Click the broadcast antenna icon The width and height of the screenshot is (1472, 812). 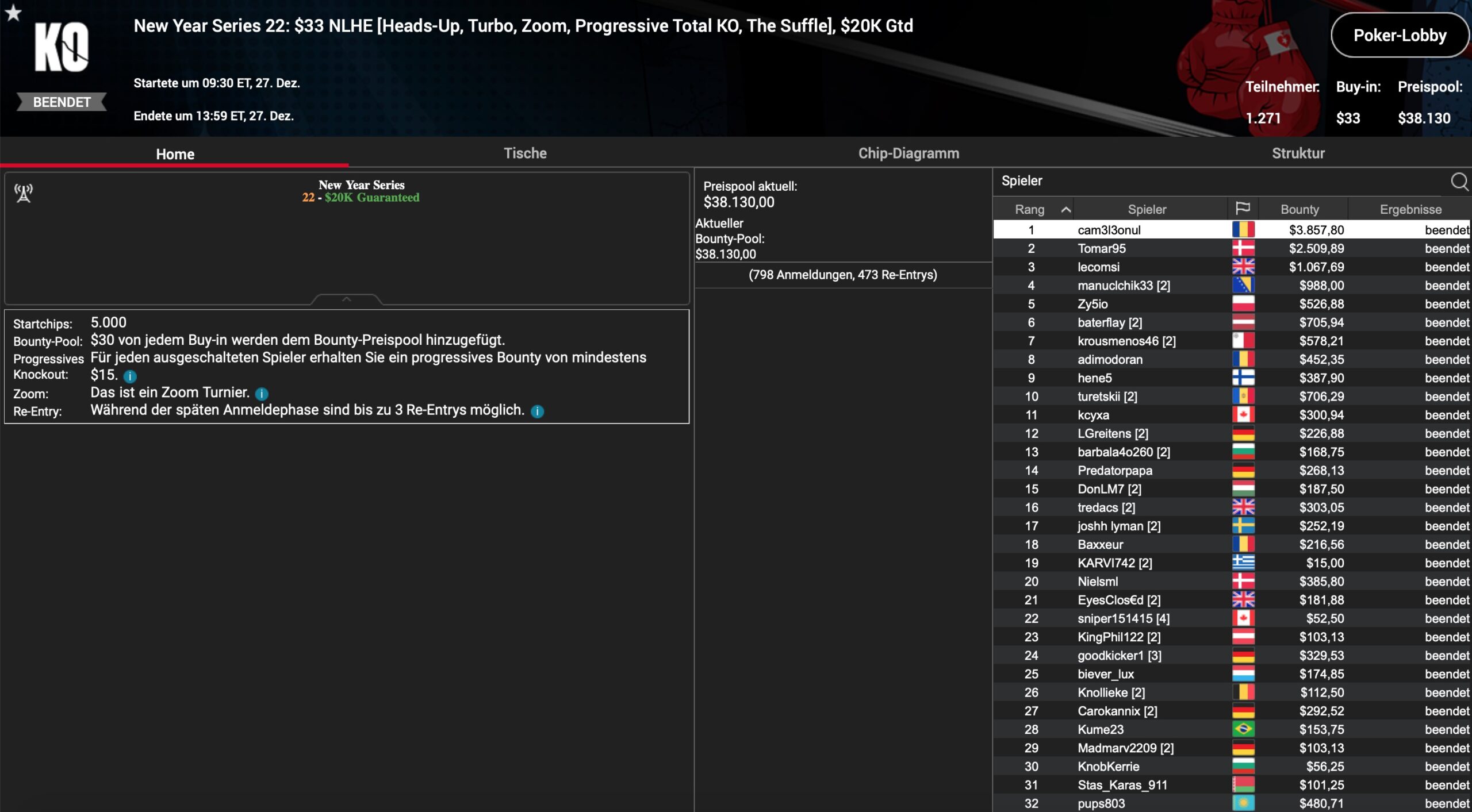point(24,193)
